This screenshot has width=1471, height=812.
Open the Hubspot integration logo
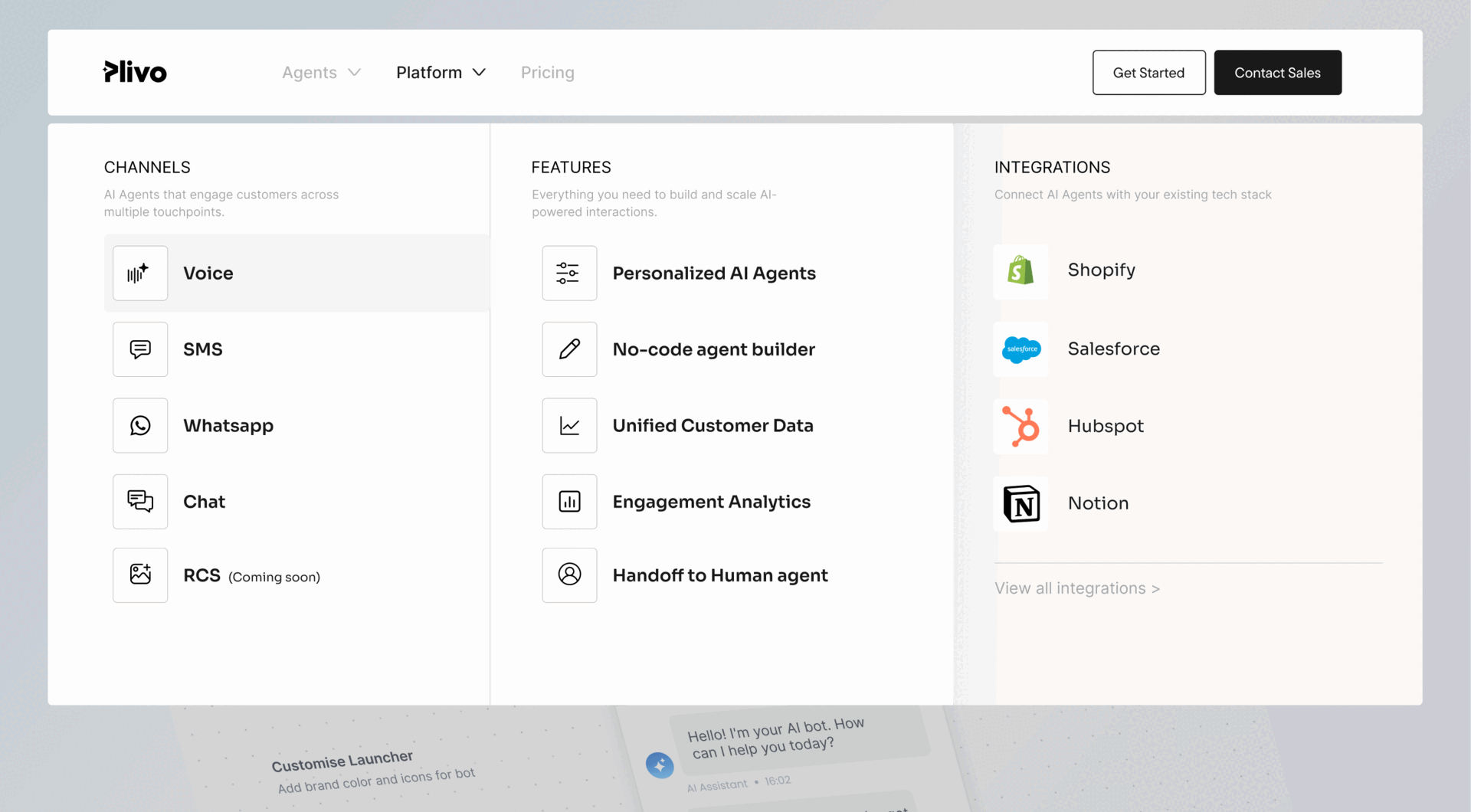[1021, 426]
